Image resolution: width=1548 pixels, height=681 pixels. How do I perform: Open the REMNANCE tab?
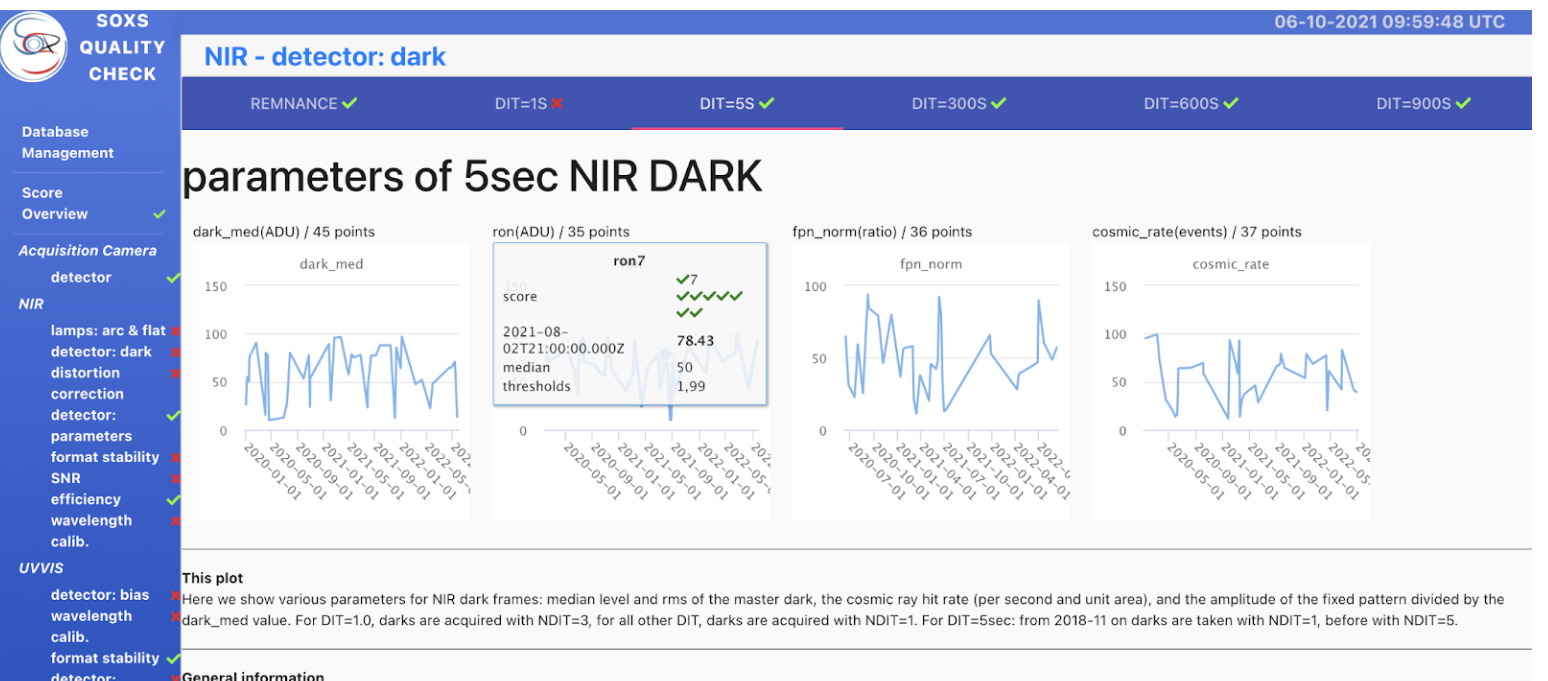tap(303, 103)
